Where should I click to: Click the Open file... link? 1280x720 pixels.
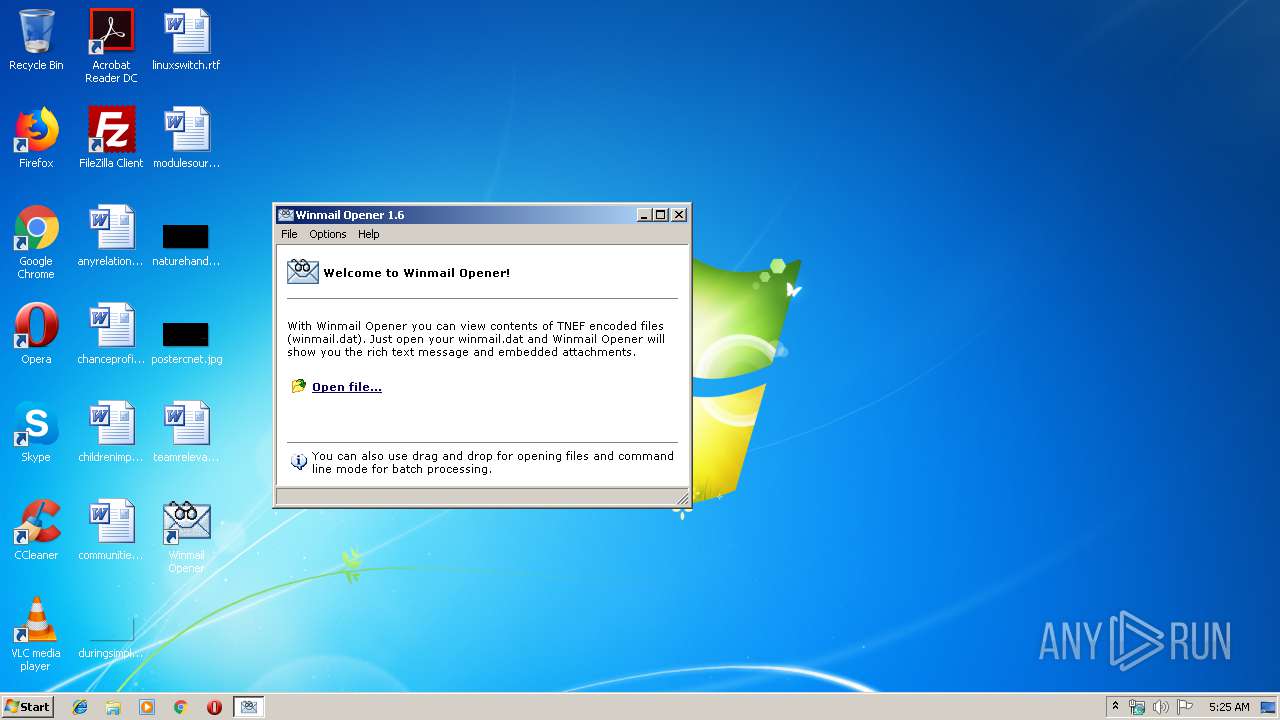click(347, 387)
